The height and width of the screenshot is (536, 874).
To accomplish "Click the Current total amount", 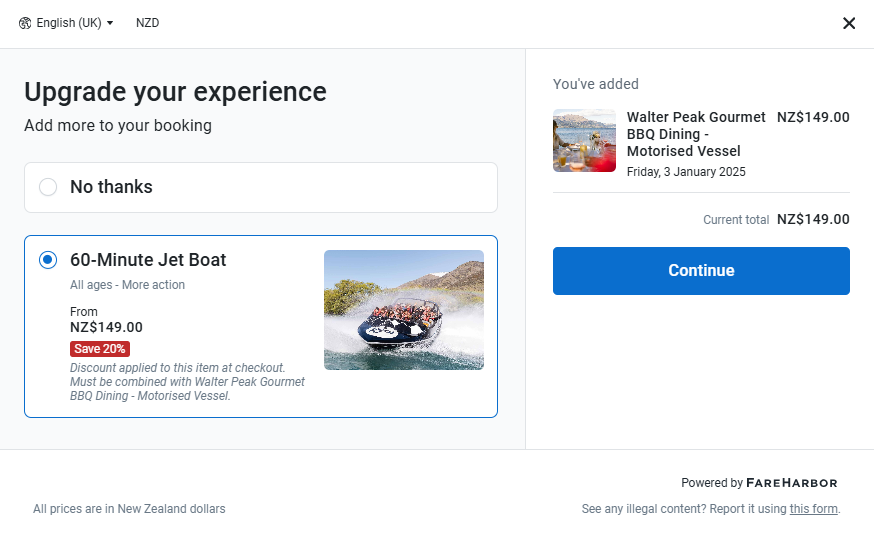I will click(x=813, y=220).
